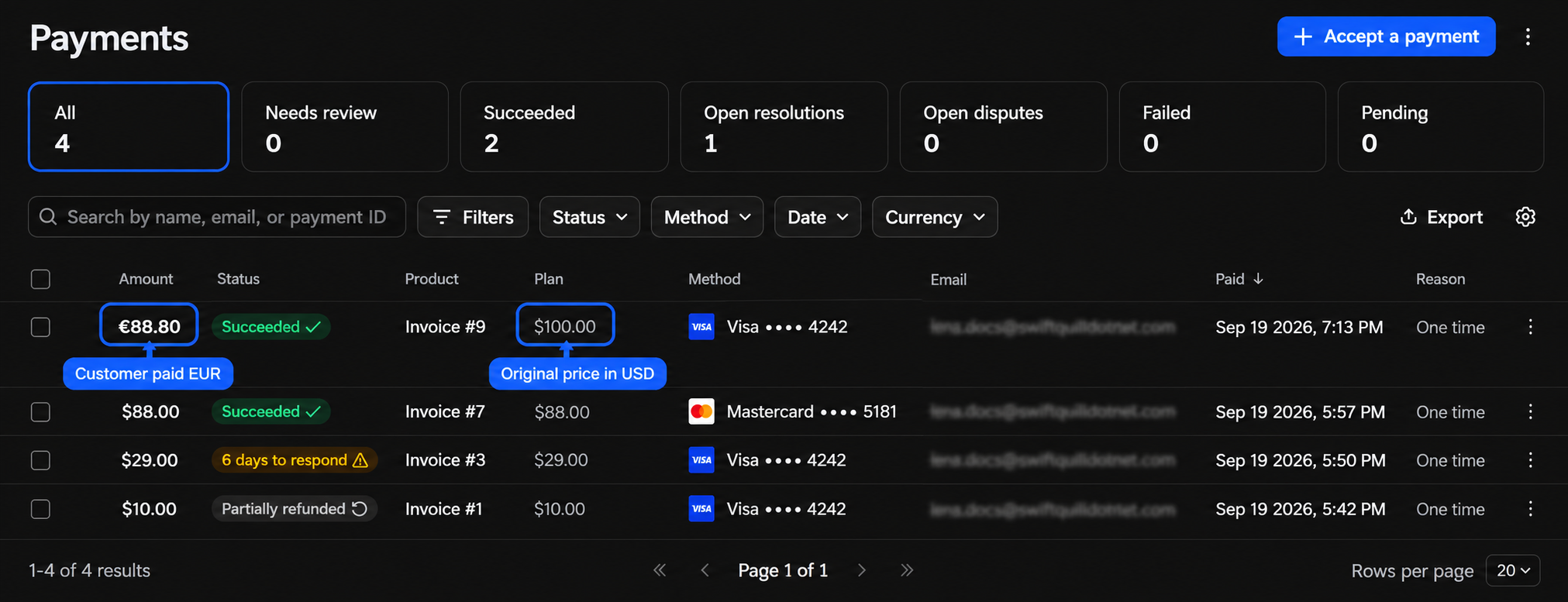Switch to the Pending payments tab
Screen dimensions: 1568x602
coord(1441,127)
